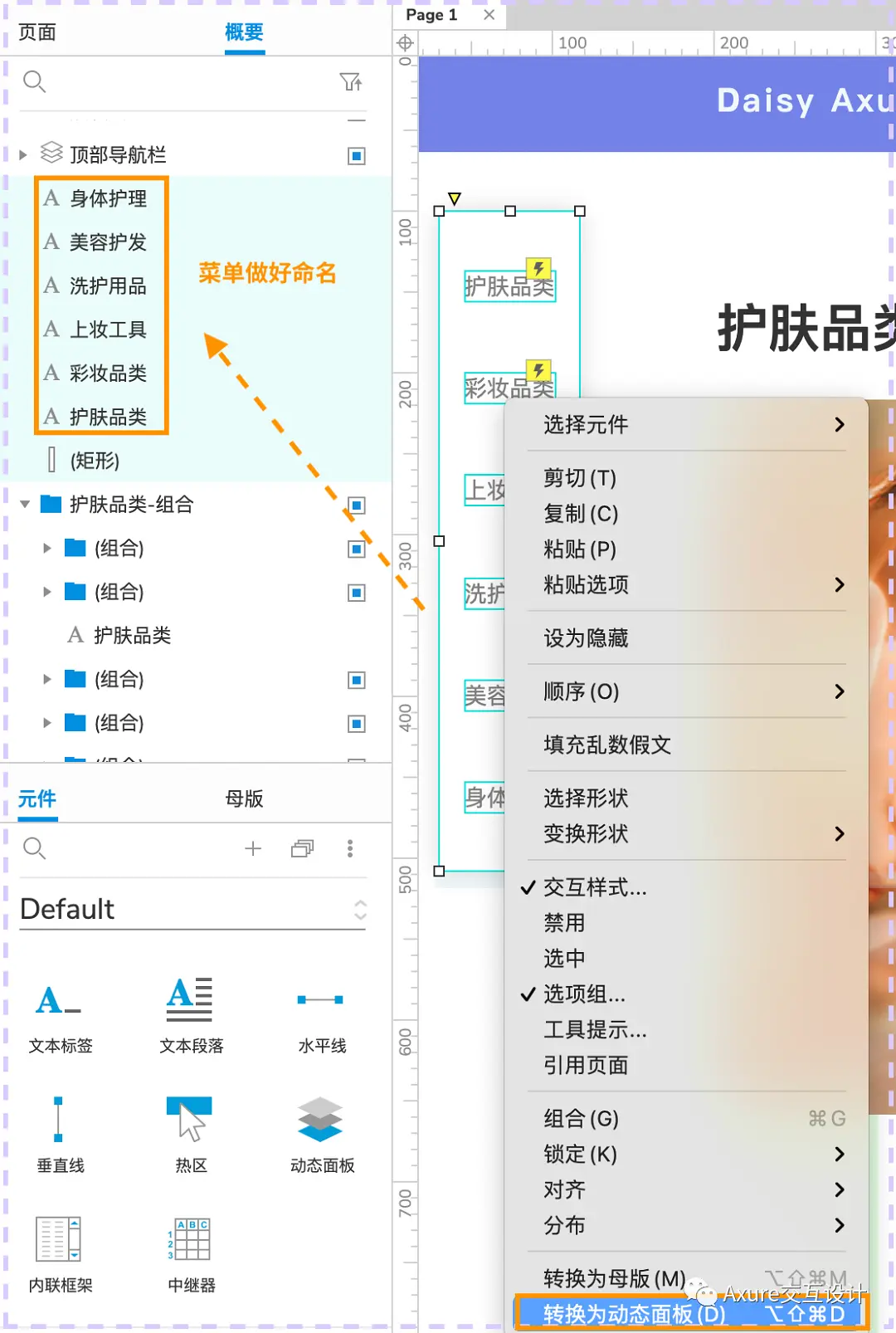
Task: Select the 中继器 repeater widget
Action: (191, 1254)
